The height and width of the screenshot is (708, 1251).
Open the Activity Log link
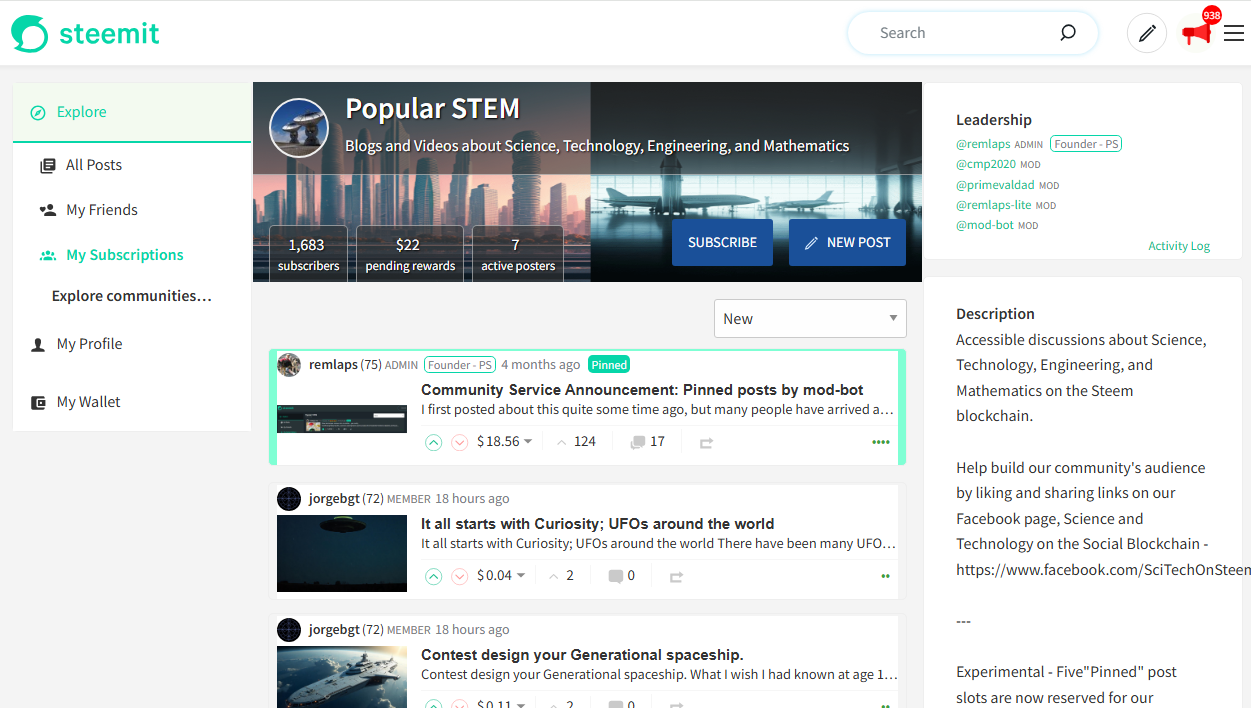pos(1179,246)
